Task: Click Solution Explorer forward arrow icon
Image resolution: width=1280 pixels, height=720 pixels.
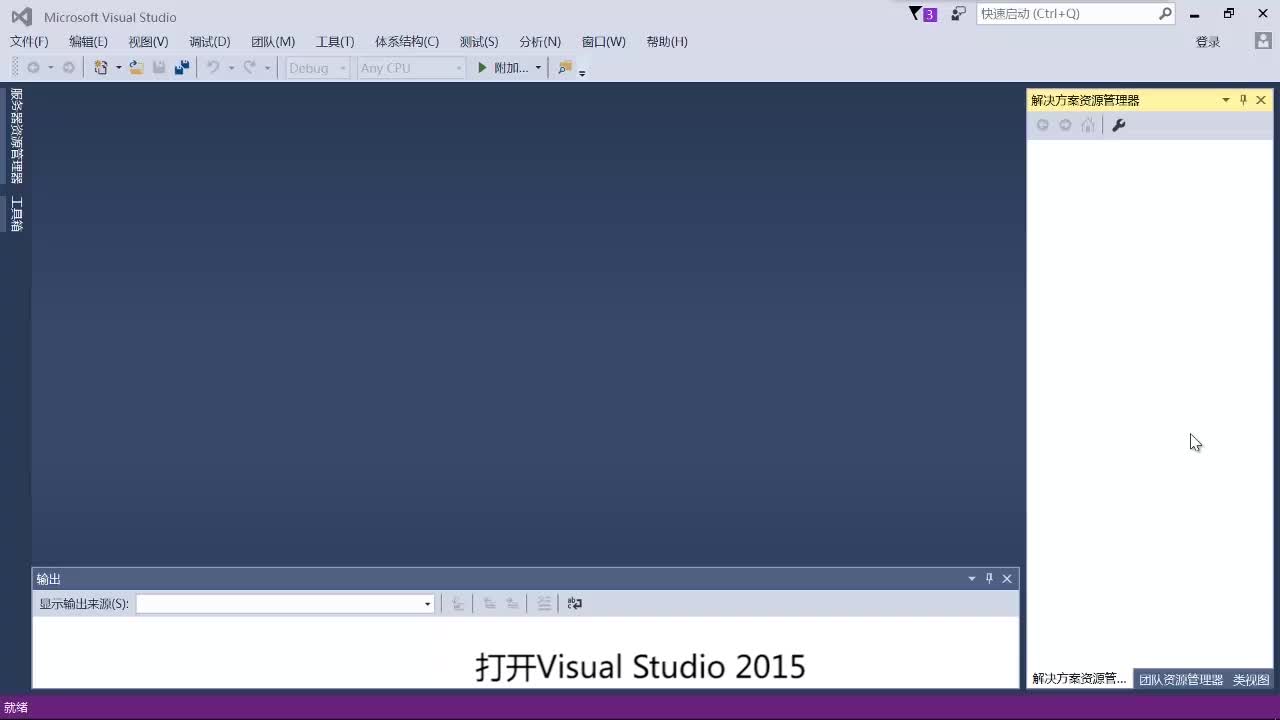Action: point(1065,125)
